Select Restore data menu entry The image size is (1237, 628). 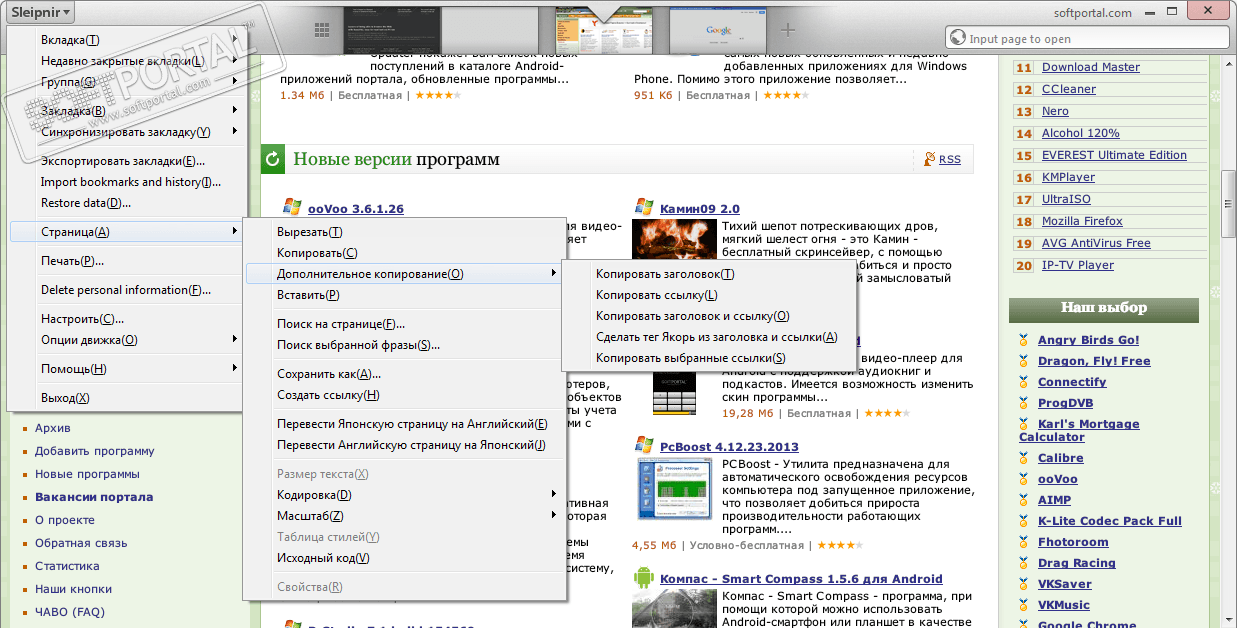coord(126,203)
